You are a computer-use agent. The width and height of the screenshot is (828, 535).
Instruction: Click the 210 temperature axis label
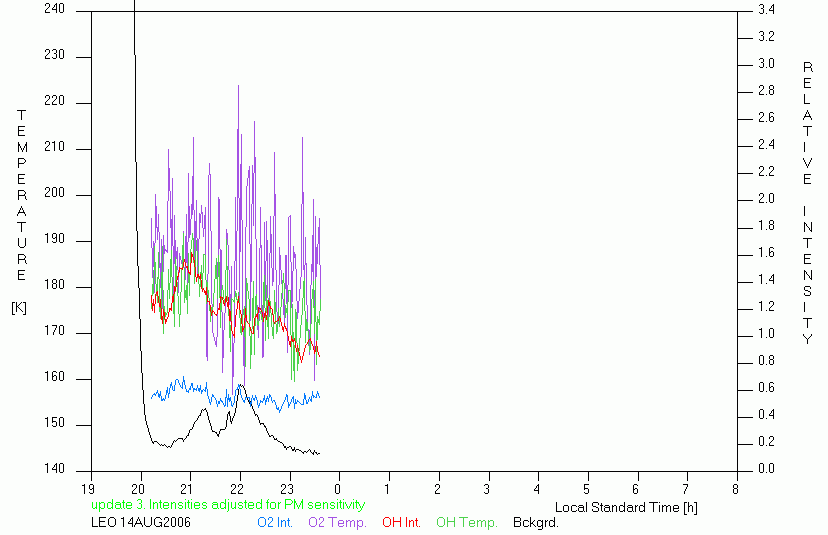pos(54,146)
